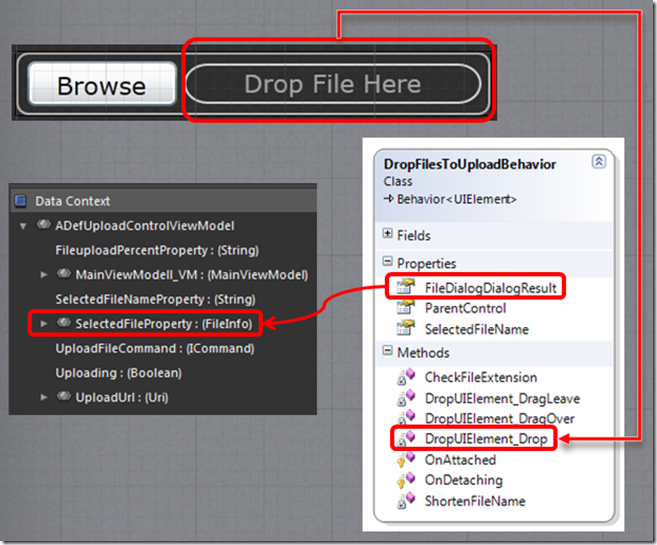
Task: Select the DropUIElement_DragOver method name
Action: [x=500, y=418]
